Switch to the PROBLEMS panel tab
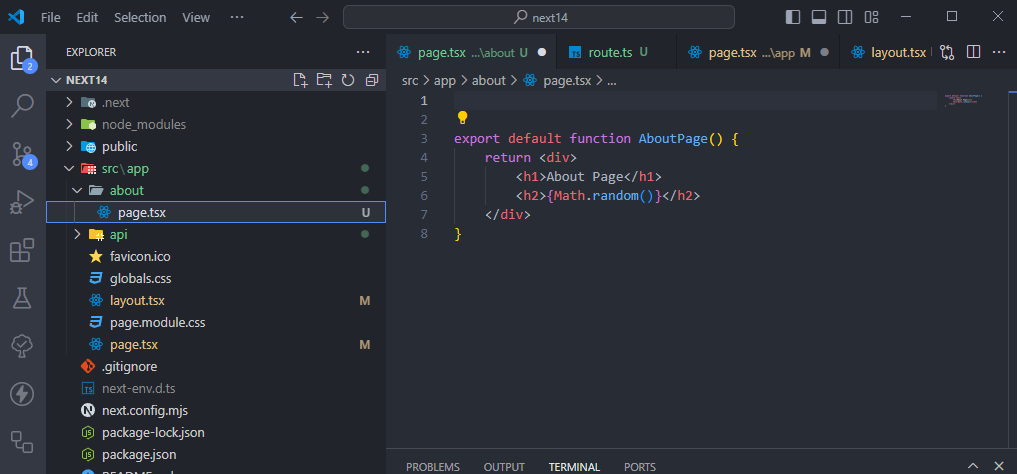Viewport: 1017px width, 474px height. point(432,467)
